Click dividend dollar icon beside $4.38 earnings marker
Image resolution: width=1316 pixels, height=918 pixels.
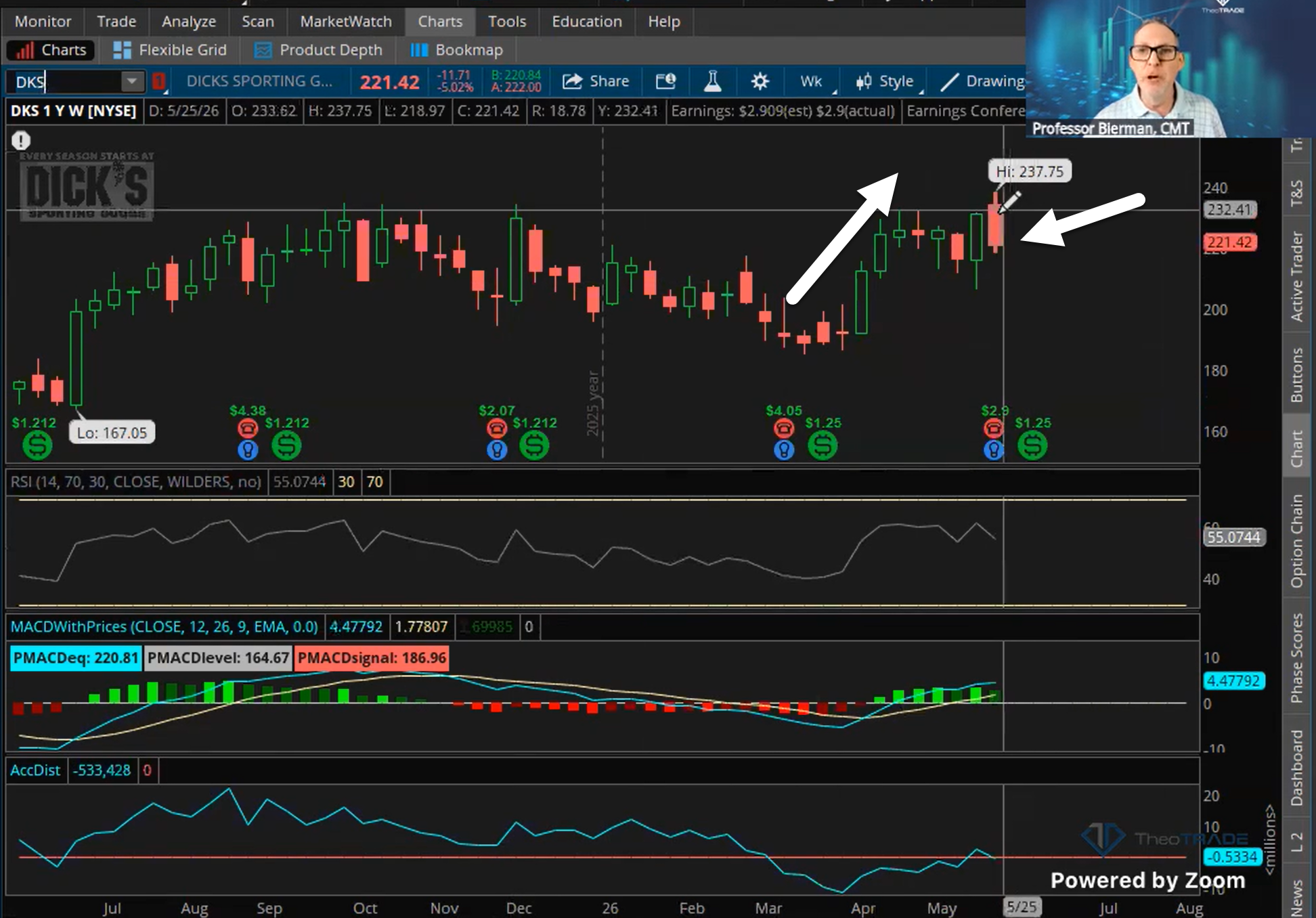click(286, 445)
